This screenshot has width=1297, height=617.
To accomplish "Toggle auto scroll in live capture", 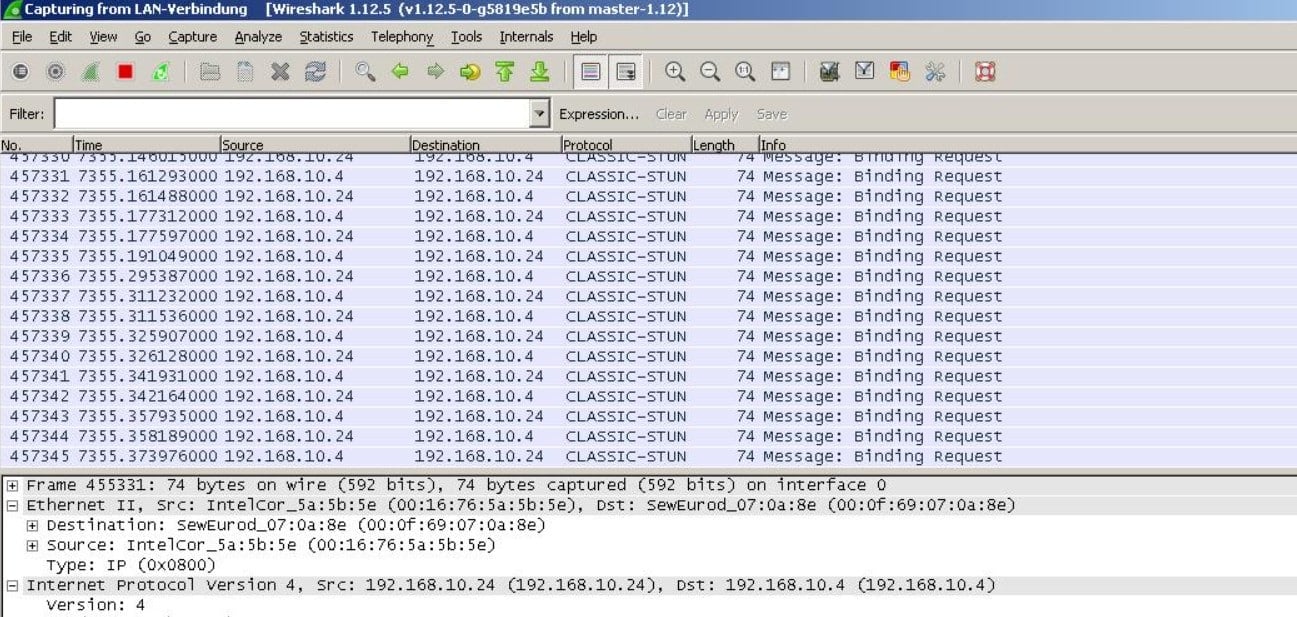I will click(626, 72).
